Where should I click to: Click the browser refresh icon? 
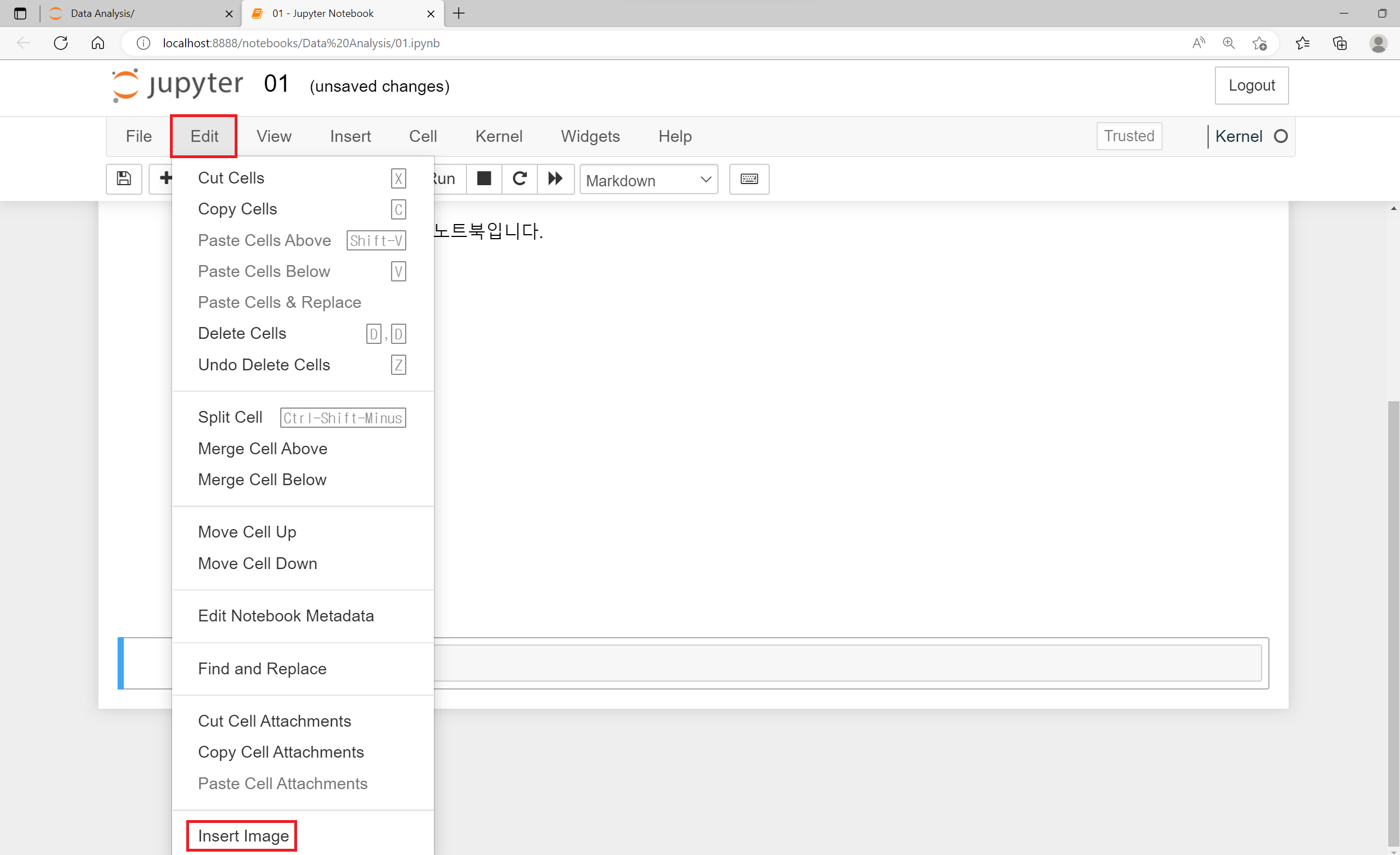[x=61, y=43]
